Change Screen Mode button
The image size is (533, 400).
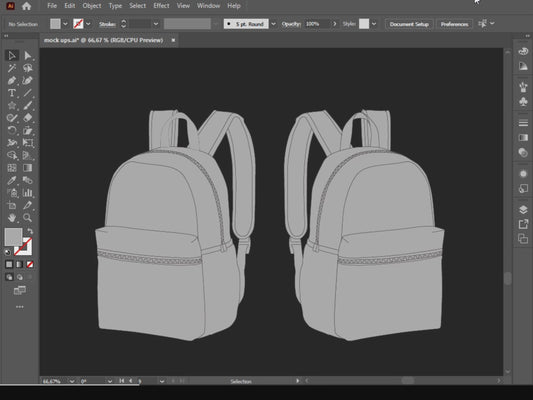[x=20, y=290]
